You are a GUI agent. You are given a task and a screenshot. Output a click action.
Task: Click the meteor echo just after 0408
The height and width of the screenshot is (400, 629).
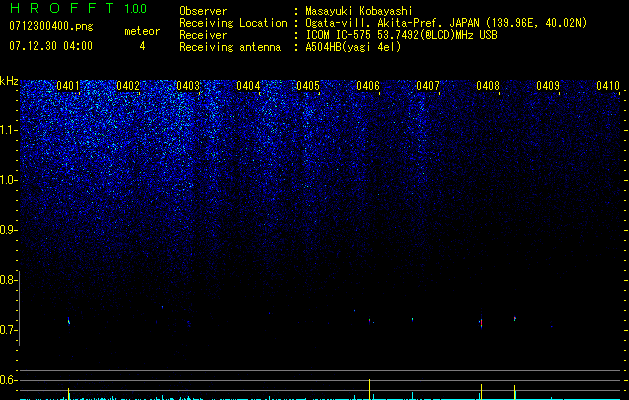coord(481,322)
